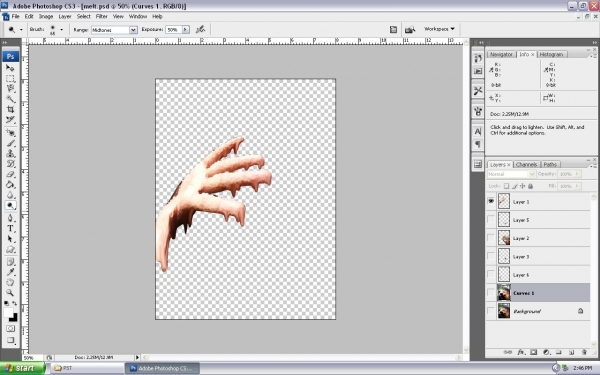Image resolution: width=600 pixels, height=375 pixels.
Task: Show Layer 5 visibility
Action: click(491, 219)
